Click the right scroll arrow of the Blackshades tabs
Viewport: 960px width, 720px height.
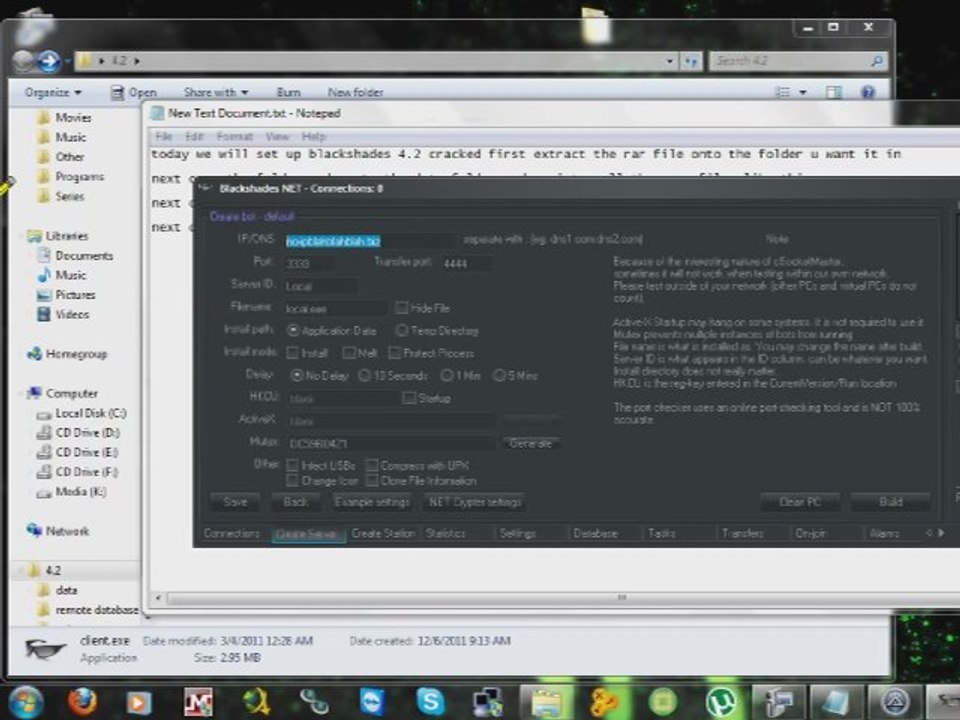coord(941,533)
